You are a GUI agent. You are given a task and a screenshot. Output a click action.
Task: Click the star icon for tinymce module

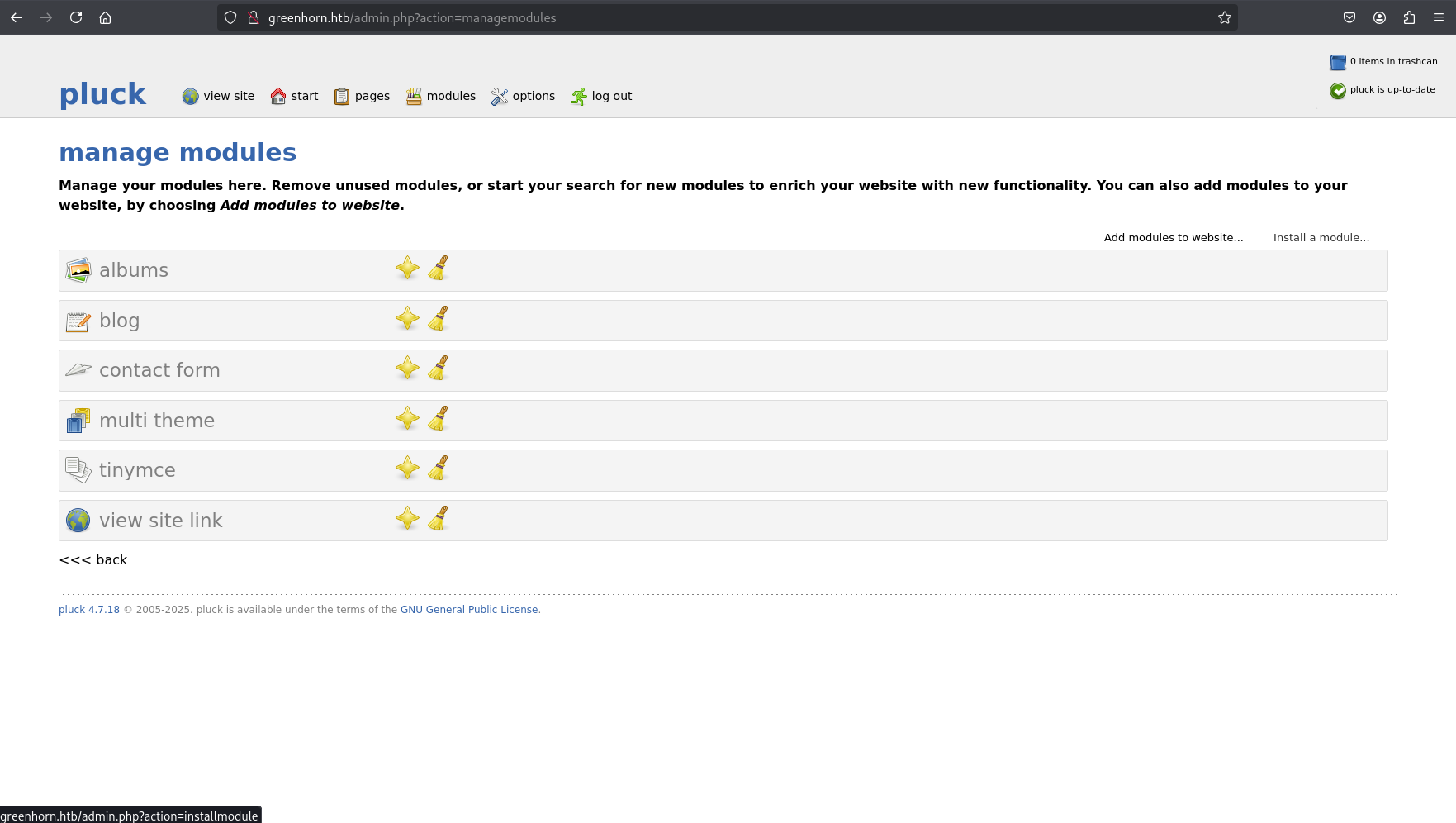(x=407, y=469)
